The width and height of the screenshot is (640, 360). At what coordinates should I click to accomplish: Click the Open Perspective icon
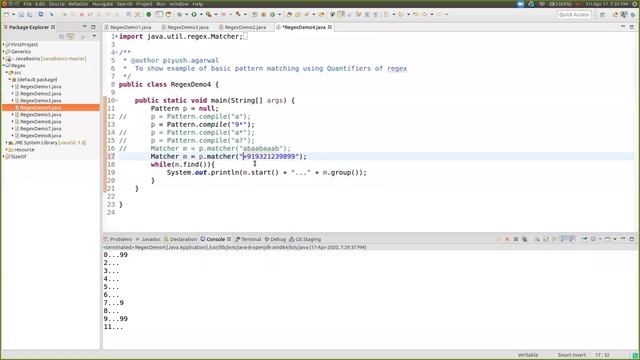(602, 14)
